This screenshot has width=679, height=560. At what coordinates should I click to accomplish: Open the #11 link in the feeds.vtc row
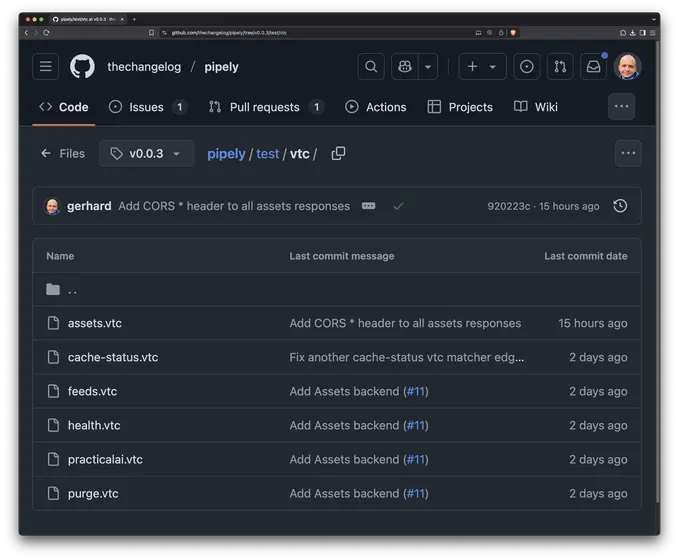pyautogui.click(x=416, y=392)
